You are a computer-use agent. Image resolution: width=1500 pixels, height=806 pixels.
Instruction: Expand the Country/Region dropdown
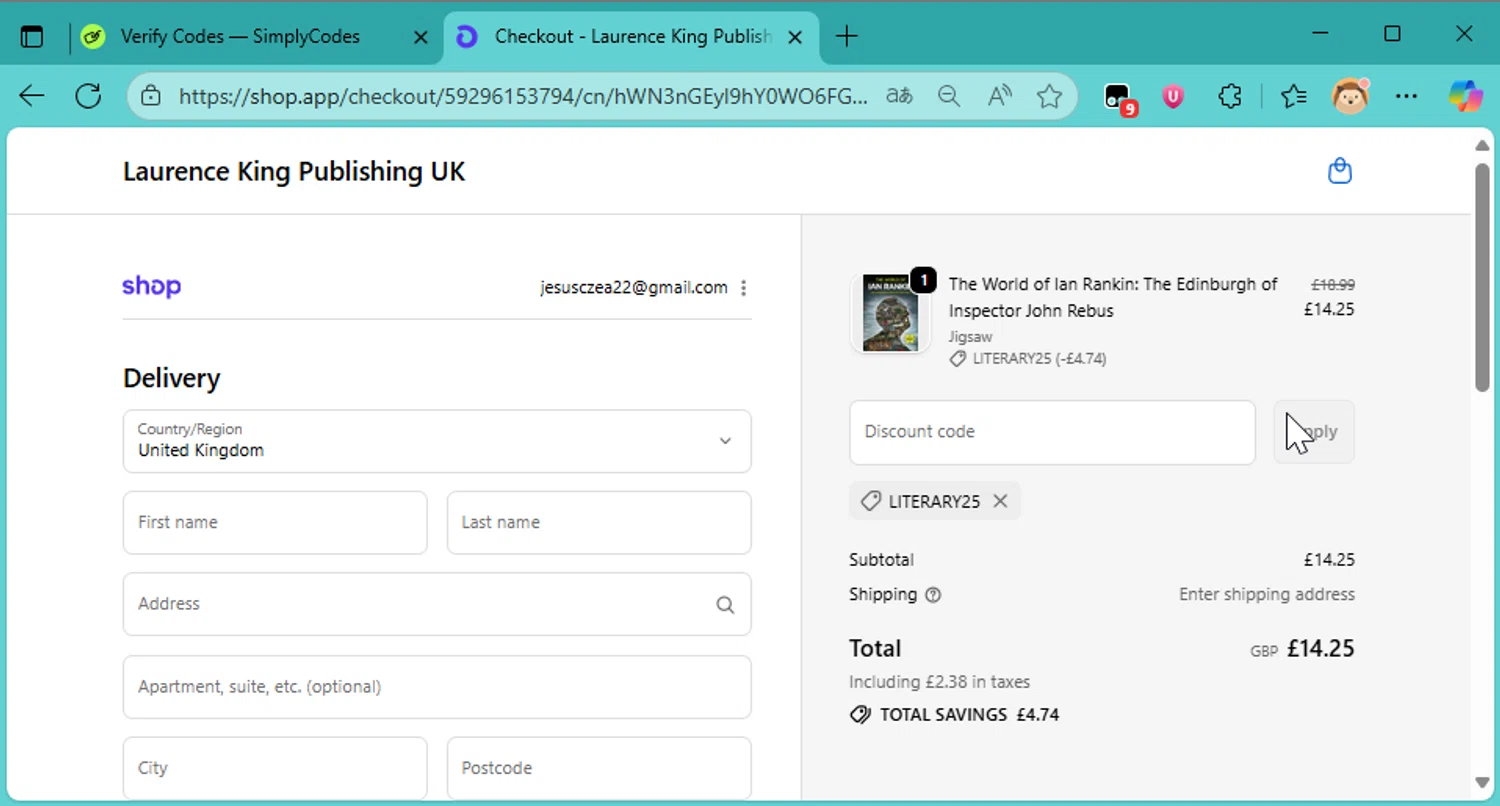(437, 441)
